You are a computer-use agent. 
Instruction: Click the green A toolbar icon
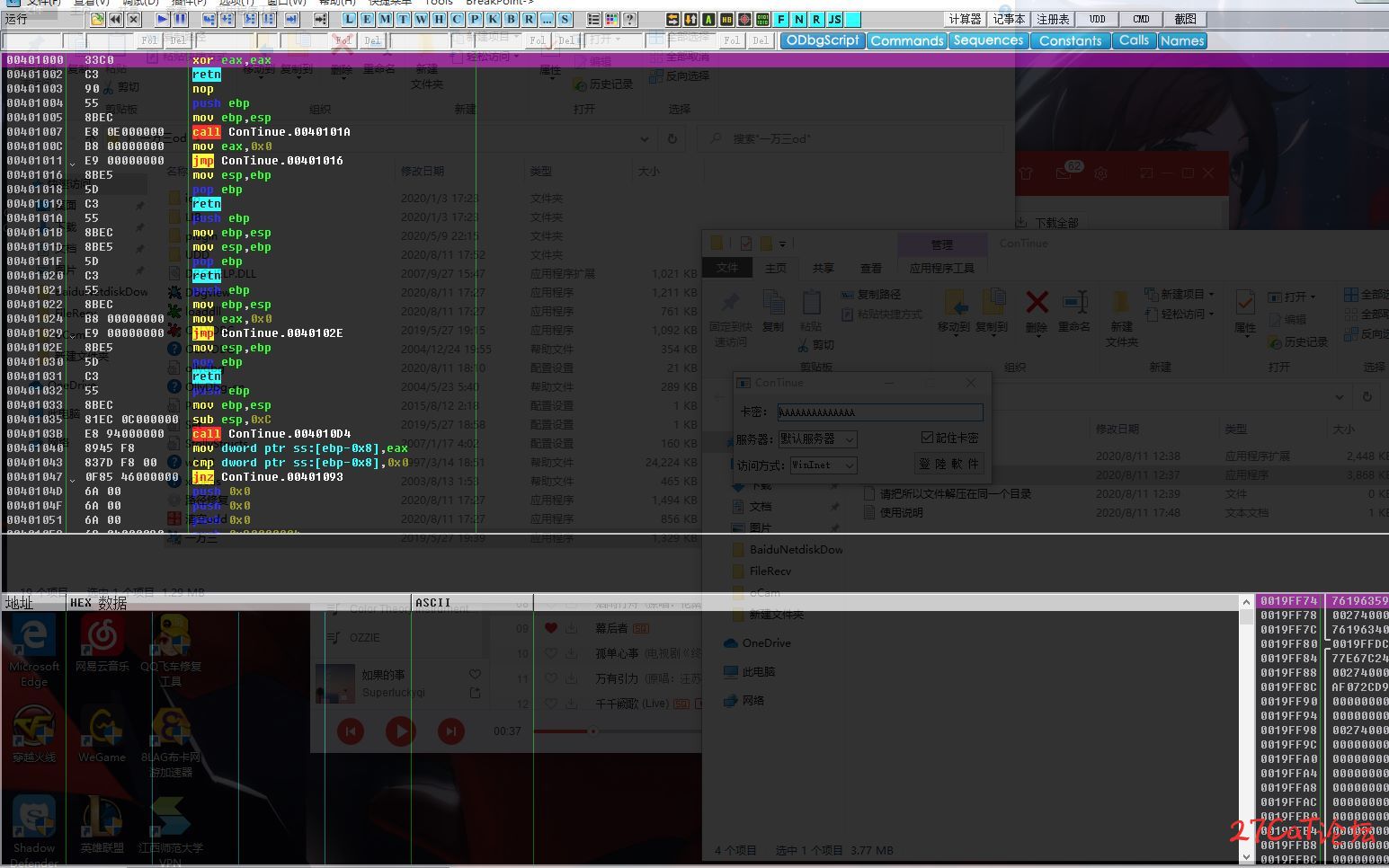[x=708, y=19]
